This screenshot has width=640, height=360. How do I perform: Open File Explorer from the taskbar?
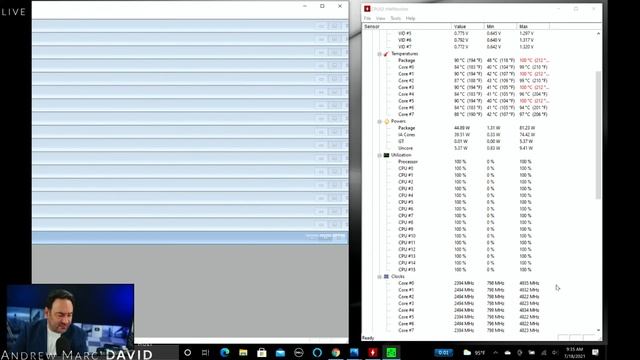243,352
